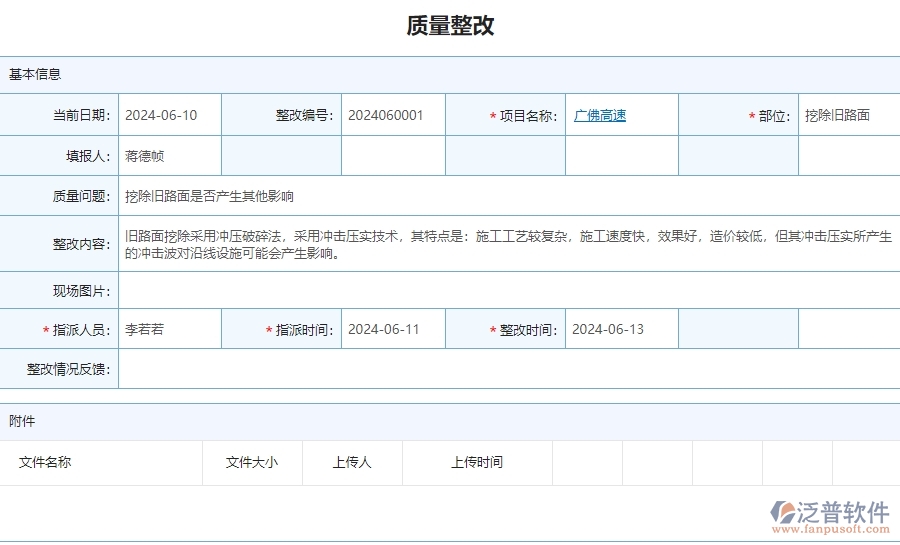Image resolution: width=900 pixels, height=545 pixels.
Task: Click the 填报人 field 蒋德帧
Action: pyautogui.click(x=169, y=156)
